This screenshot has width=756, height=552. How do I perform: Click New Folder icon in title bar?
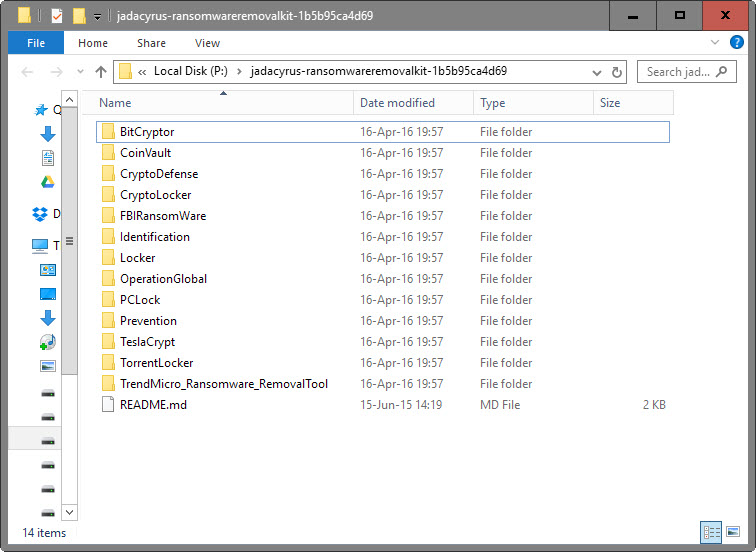(79, 15)
